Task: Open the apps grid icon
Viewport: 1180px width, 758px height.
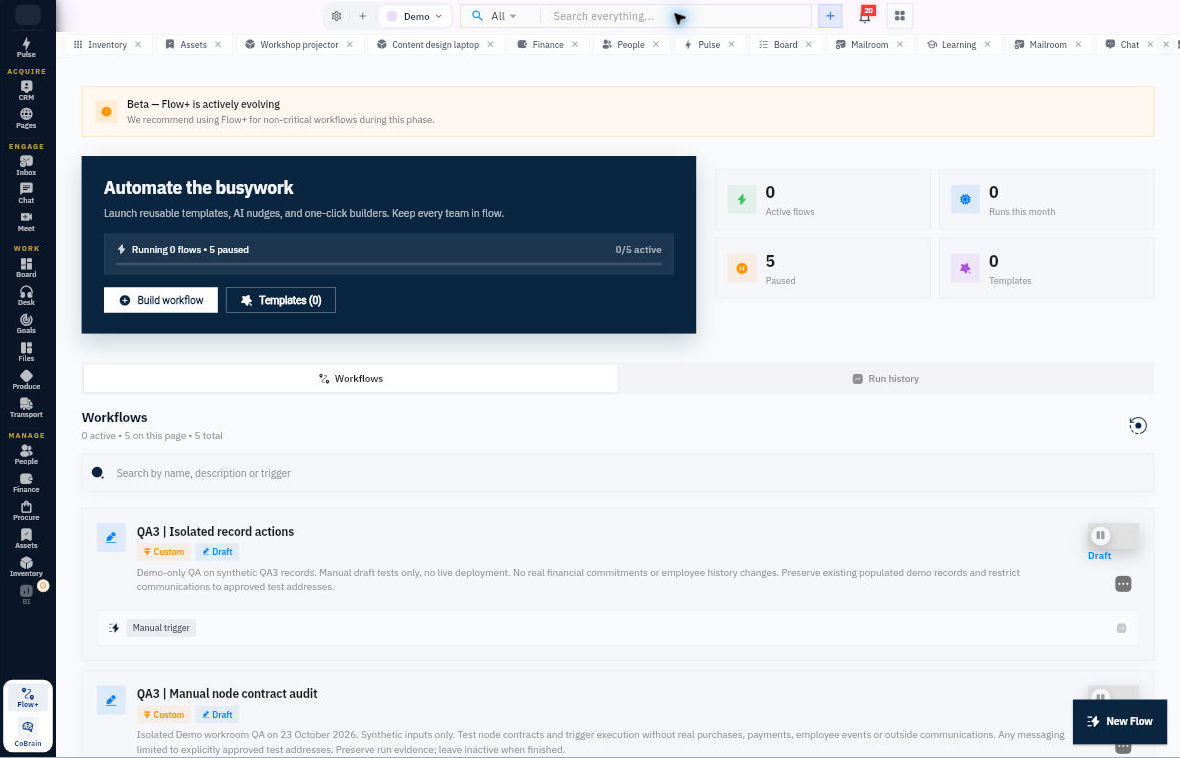Action: (x=899, y=16)
